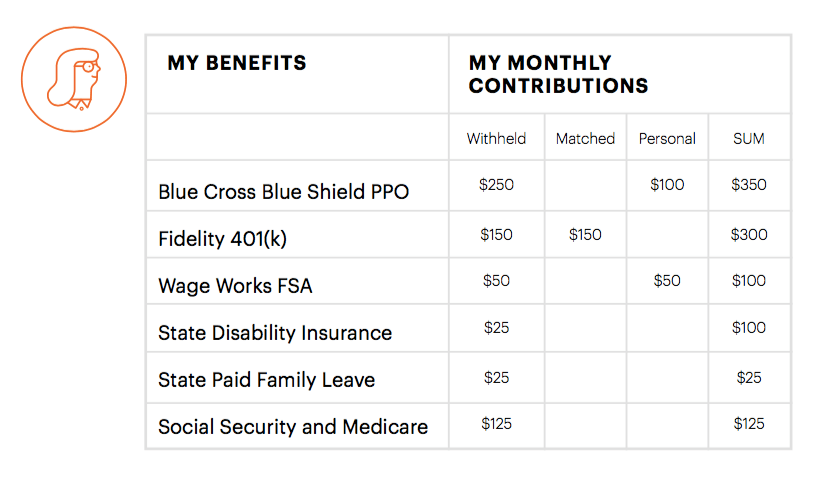Select State Disability Insurance row label
The width and height of the screenshot is (828, 493).
pos(275,333)
